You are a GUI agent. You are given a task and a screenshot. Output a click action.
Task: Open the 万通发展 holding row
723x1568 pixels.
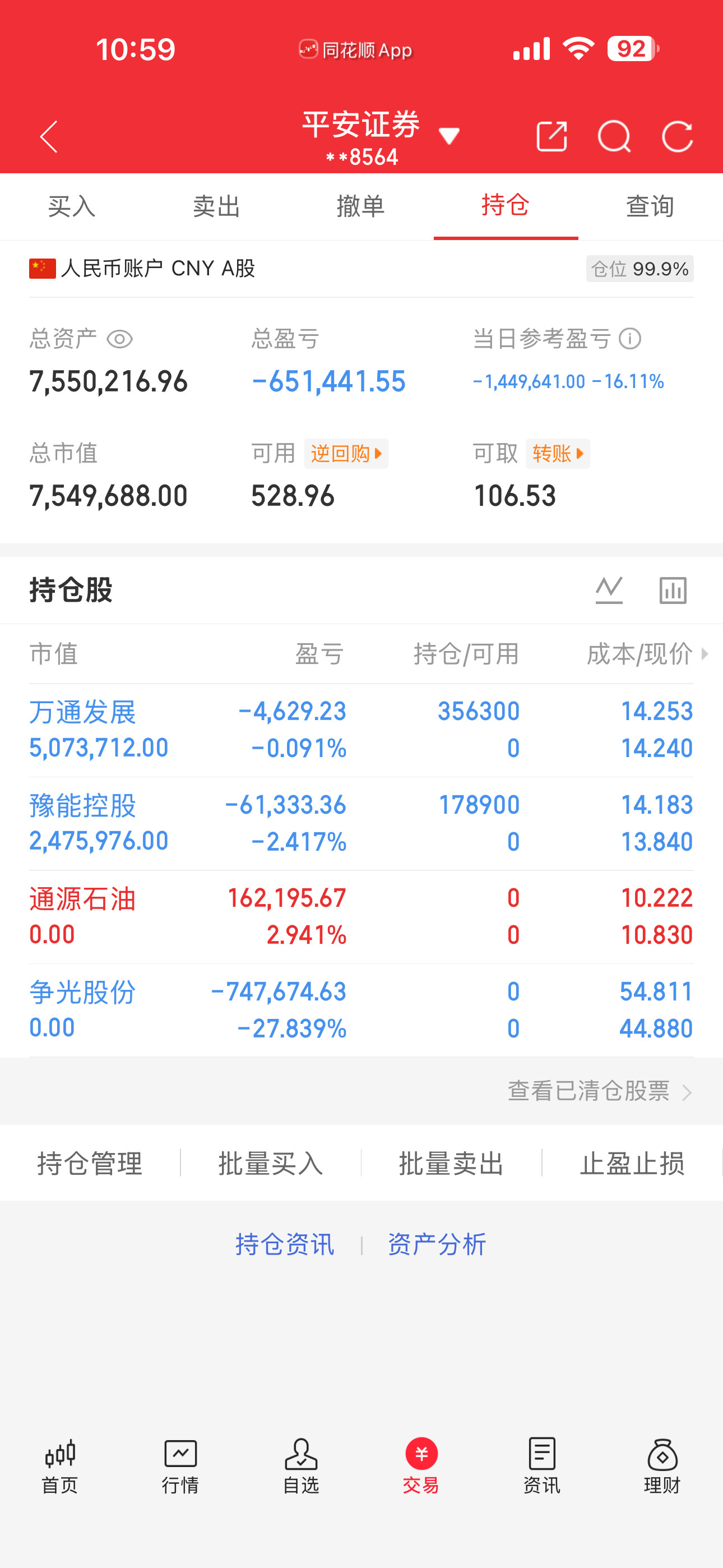tap(361, 730)
